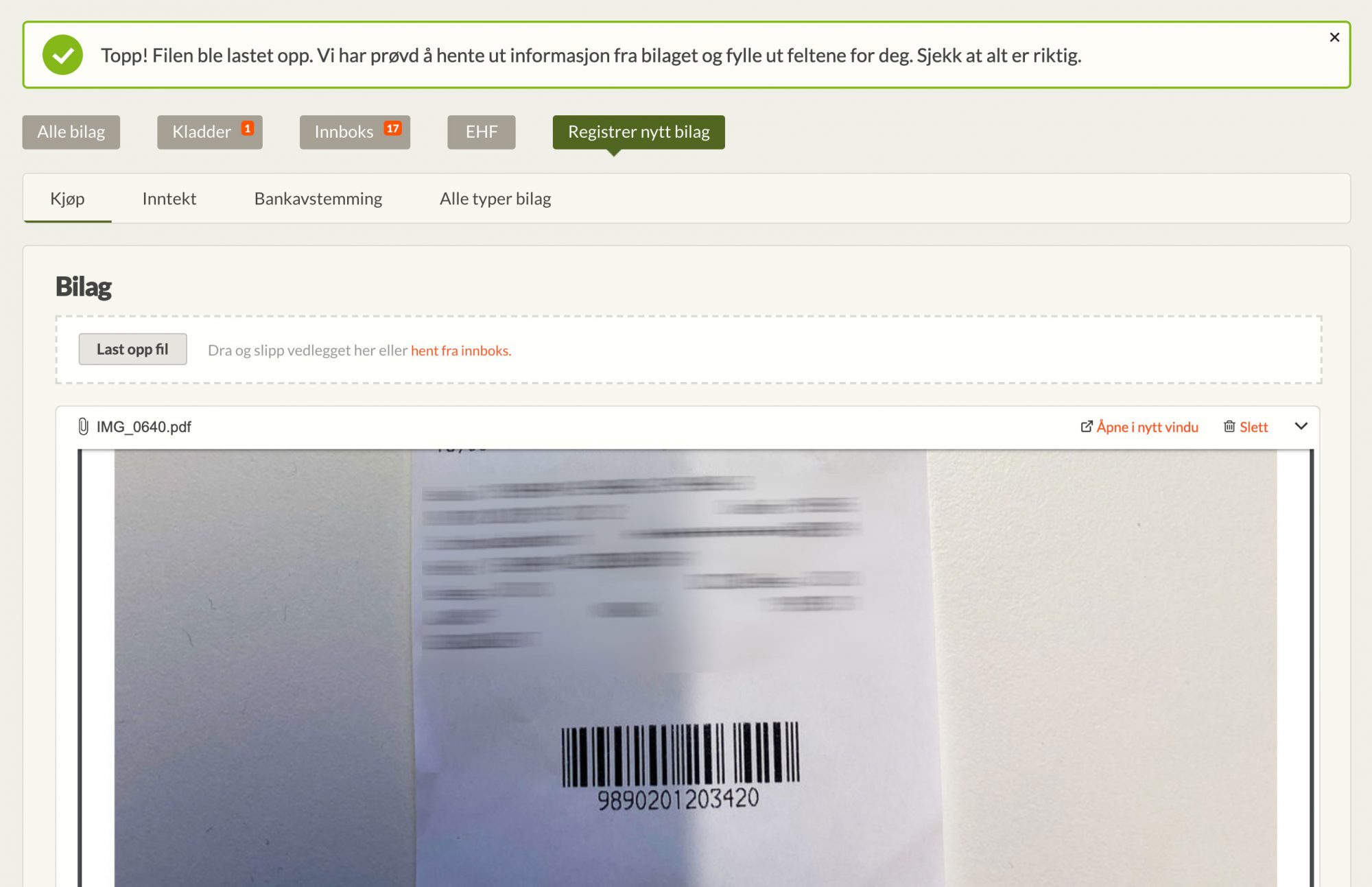
Task: Switch to the Inntekt tab
Action: 169,199
